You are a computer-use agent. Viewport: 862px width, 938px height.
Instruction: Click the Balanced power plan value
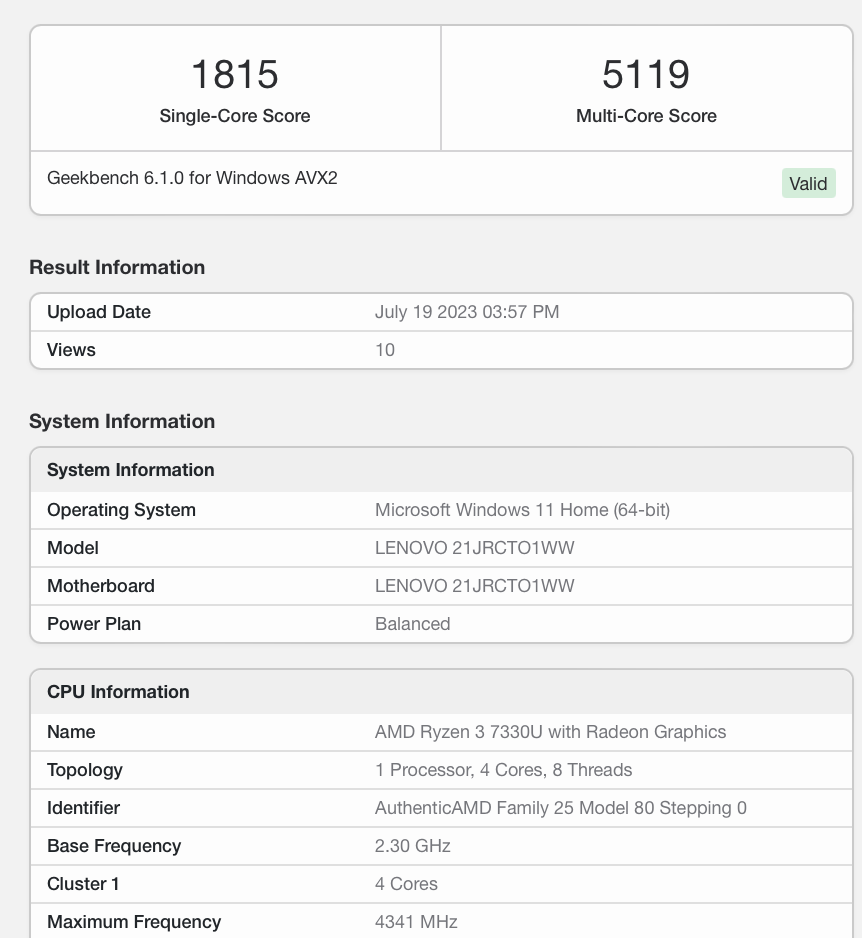tap(413, 624)
